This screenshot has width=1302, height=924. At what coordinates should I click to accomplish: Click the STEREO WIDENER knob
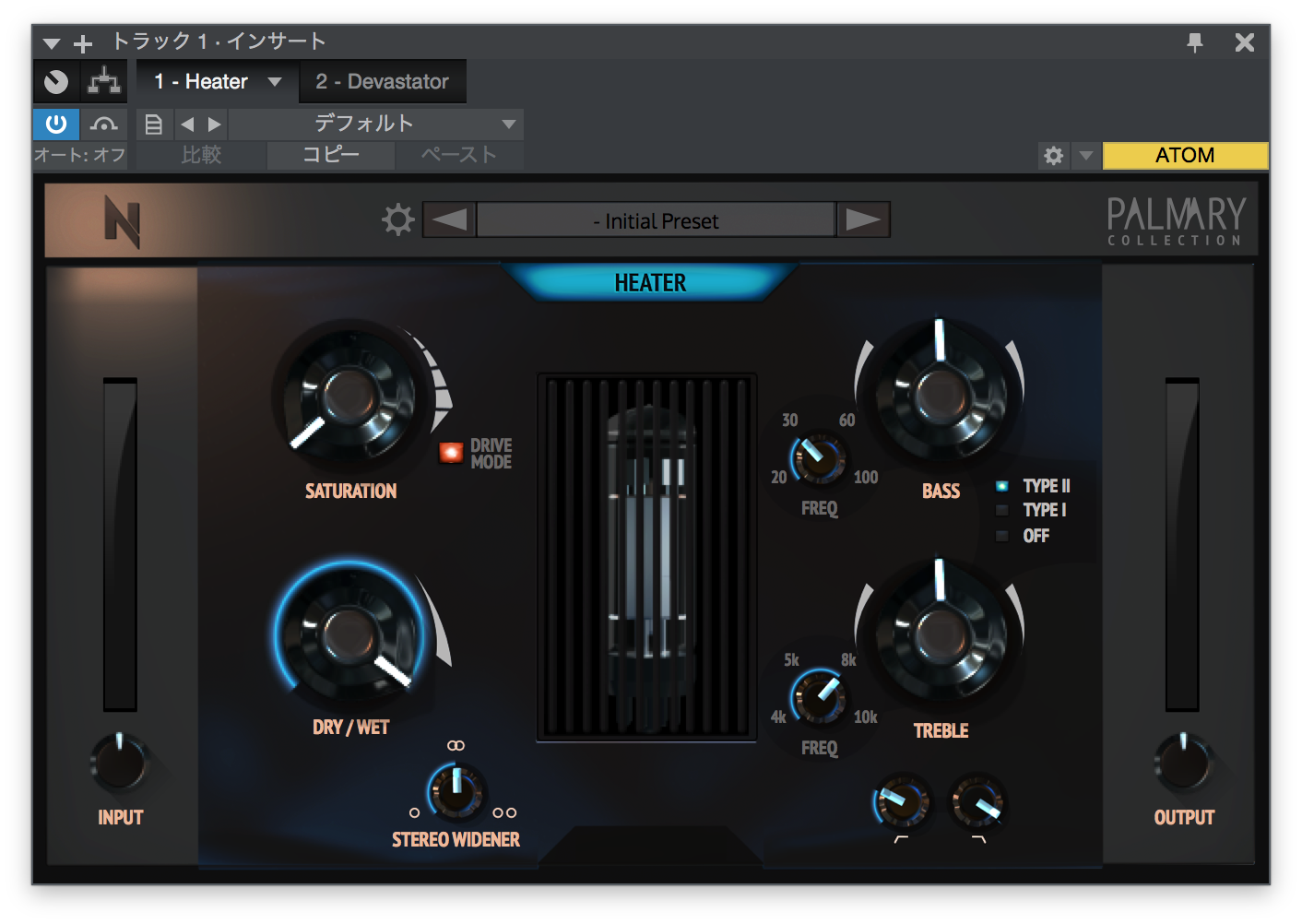pos(456,791)
